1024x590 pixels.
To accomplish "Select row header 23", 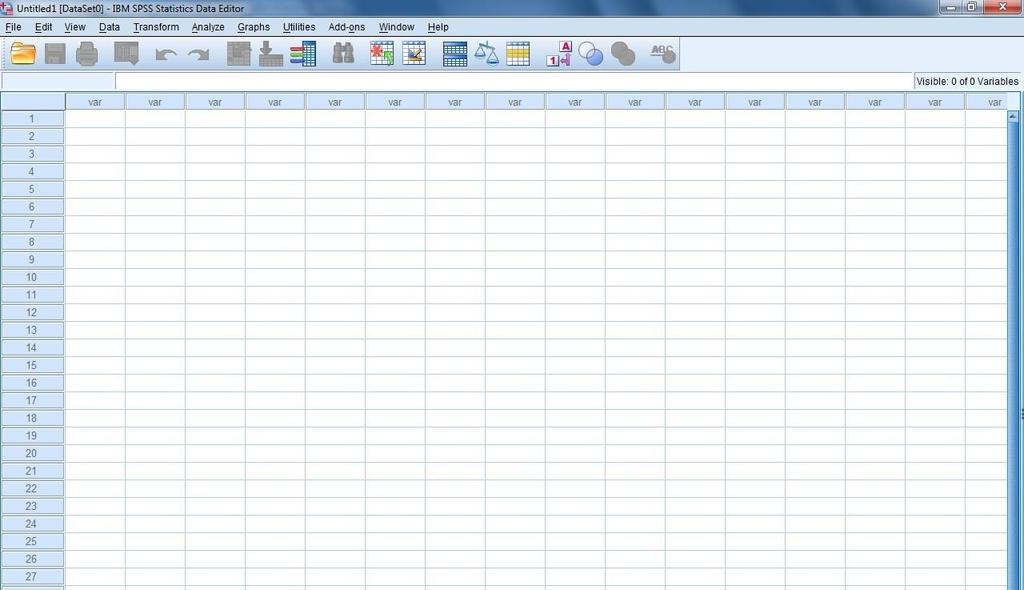I will click(32, 506).
